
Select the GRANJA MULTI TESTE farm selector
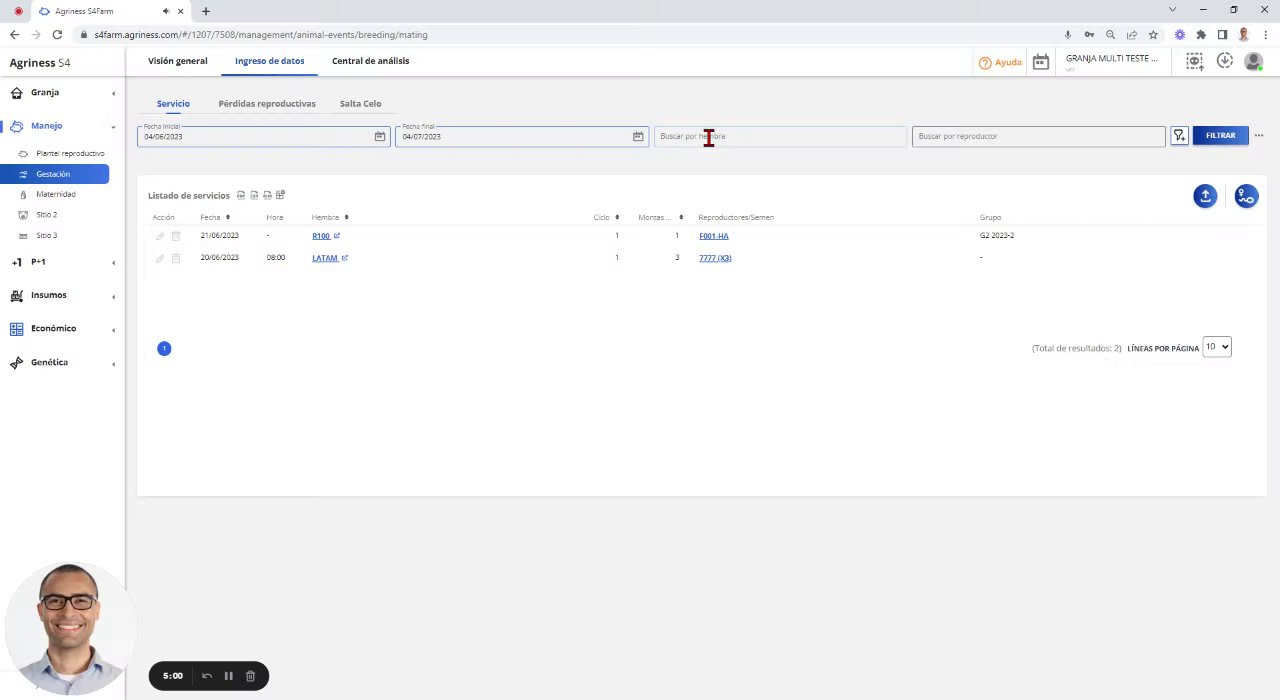click(1111, 59)
